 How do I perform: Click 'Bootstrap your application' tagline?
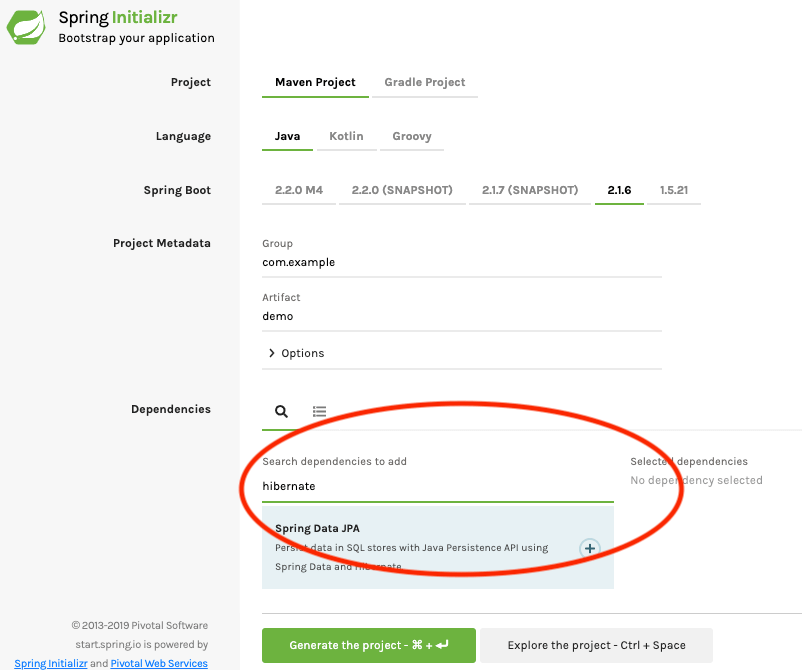pos(137,38)
